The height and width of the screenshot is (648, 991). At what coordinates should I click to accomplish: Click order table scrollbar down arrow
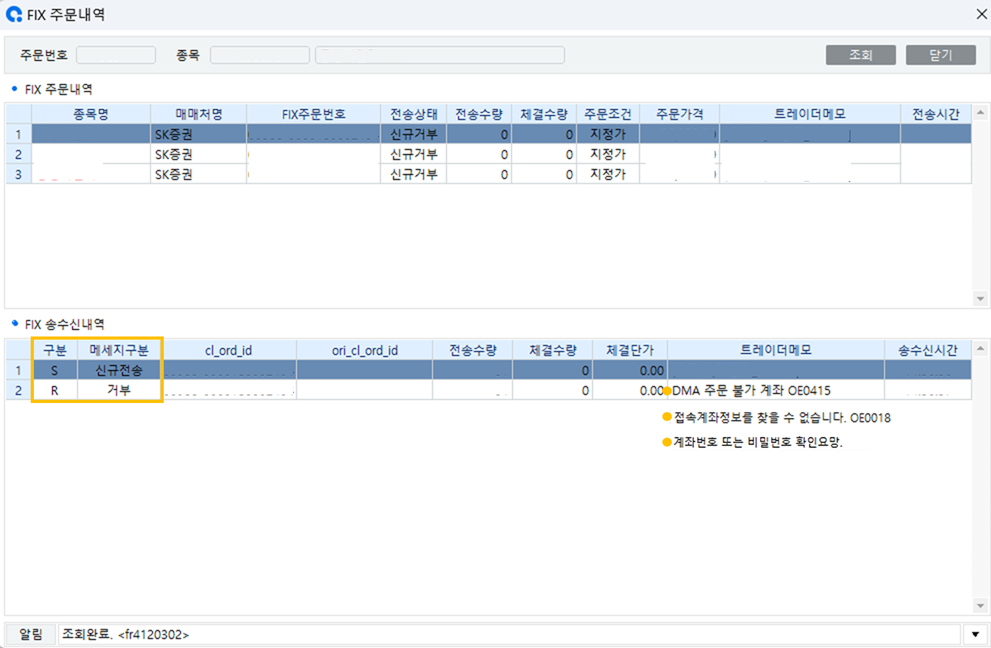tap(980, 298)
